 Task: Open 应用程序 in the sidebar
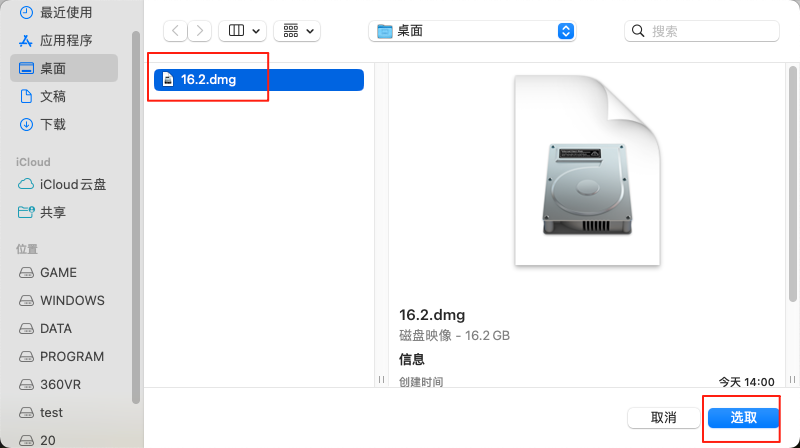point(65,41)
